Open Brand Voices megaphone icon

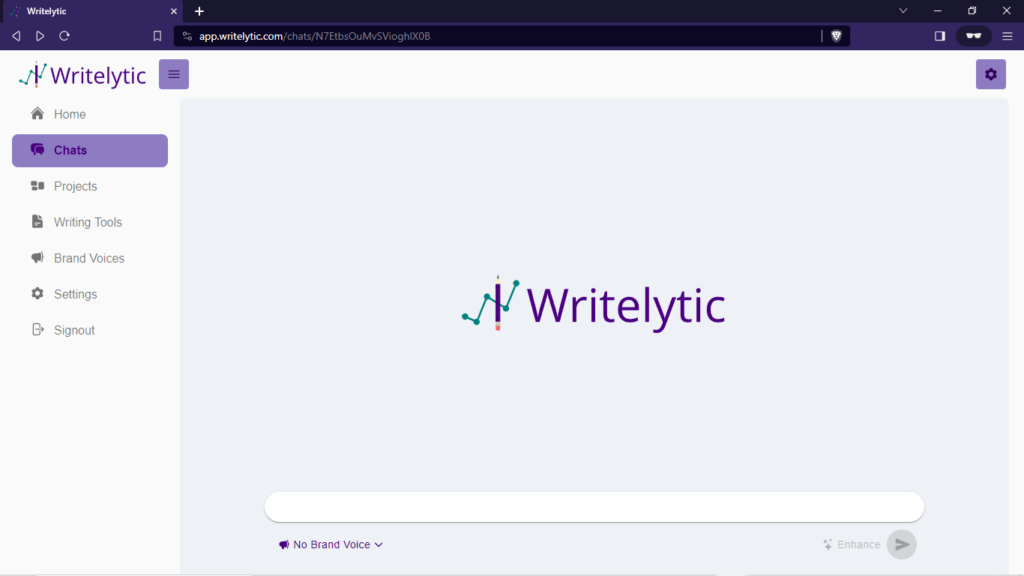point(38,258)
